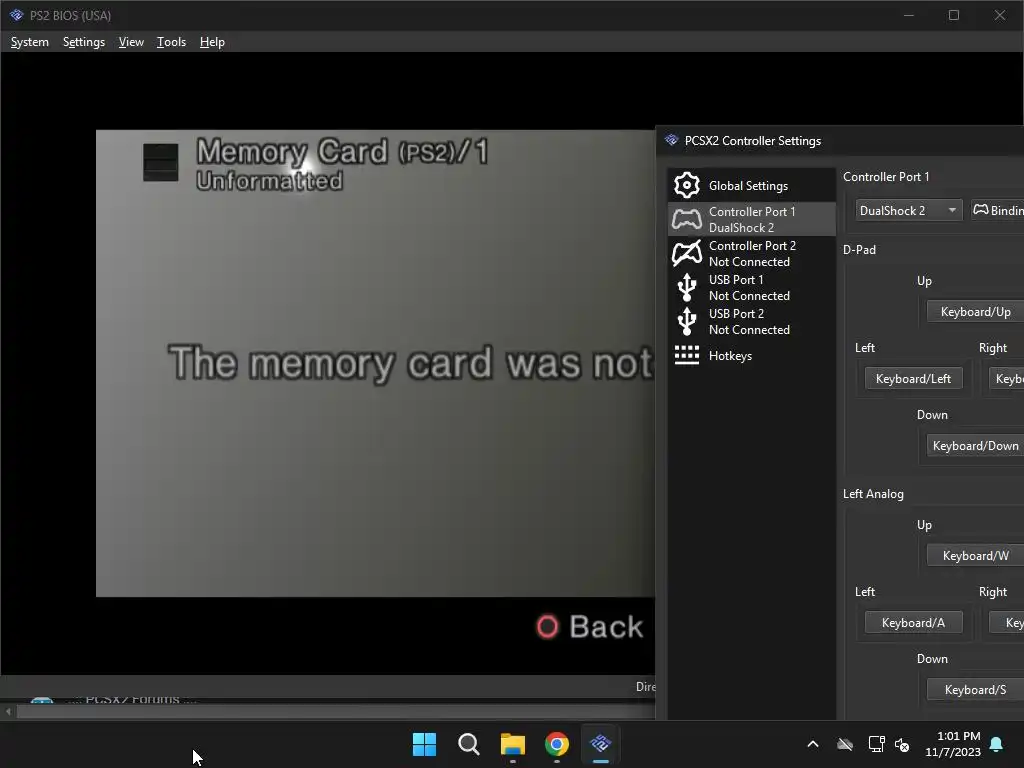Click the horizontal scrollbar track
The width and height of the screenshot is (1024, 768).
coord(335,712)
